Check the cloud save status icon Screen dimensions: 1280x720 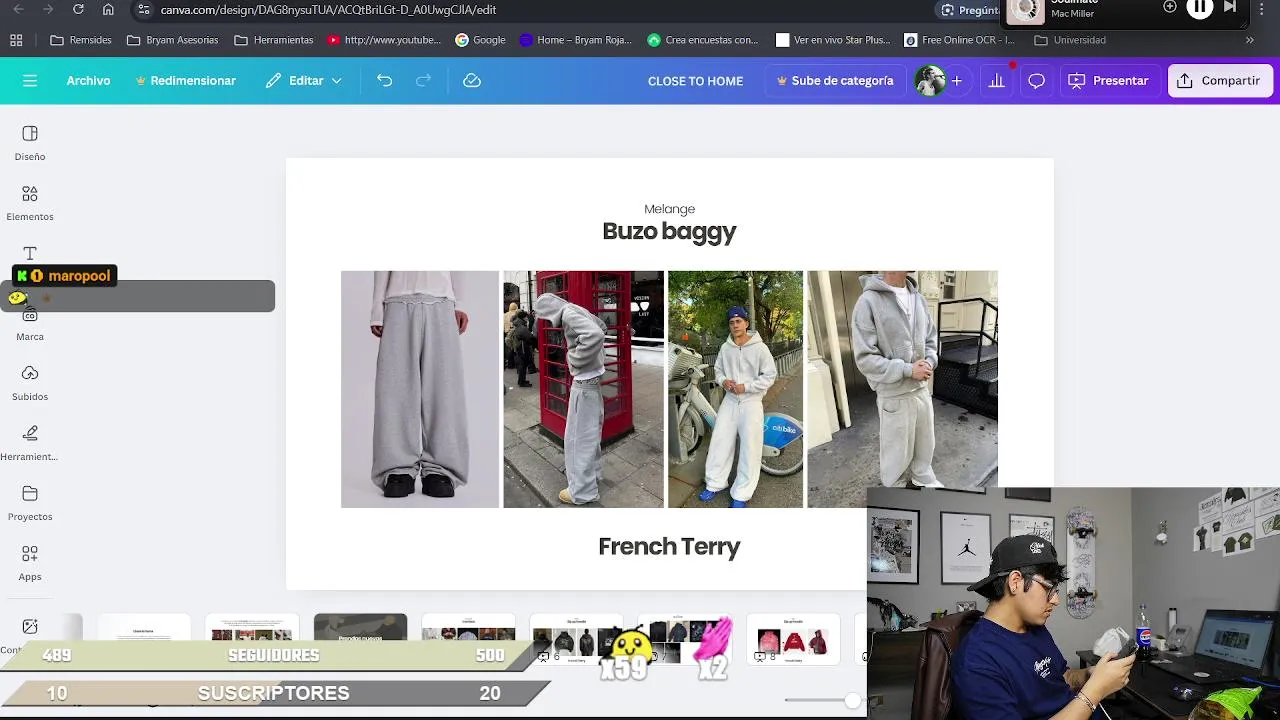(x=472, y=80)
